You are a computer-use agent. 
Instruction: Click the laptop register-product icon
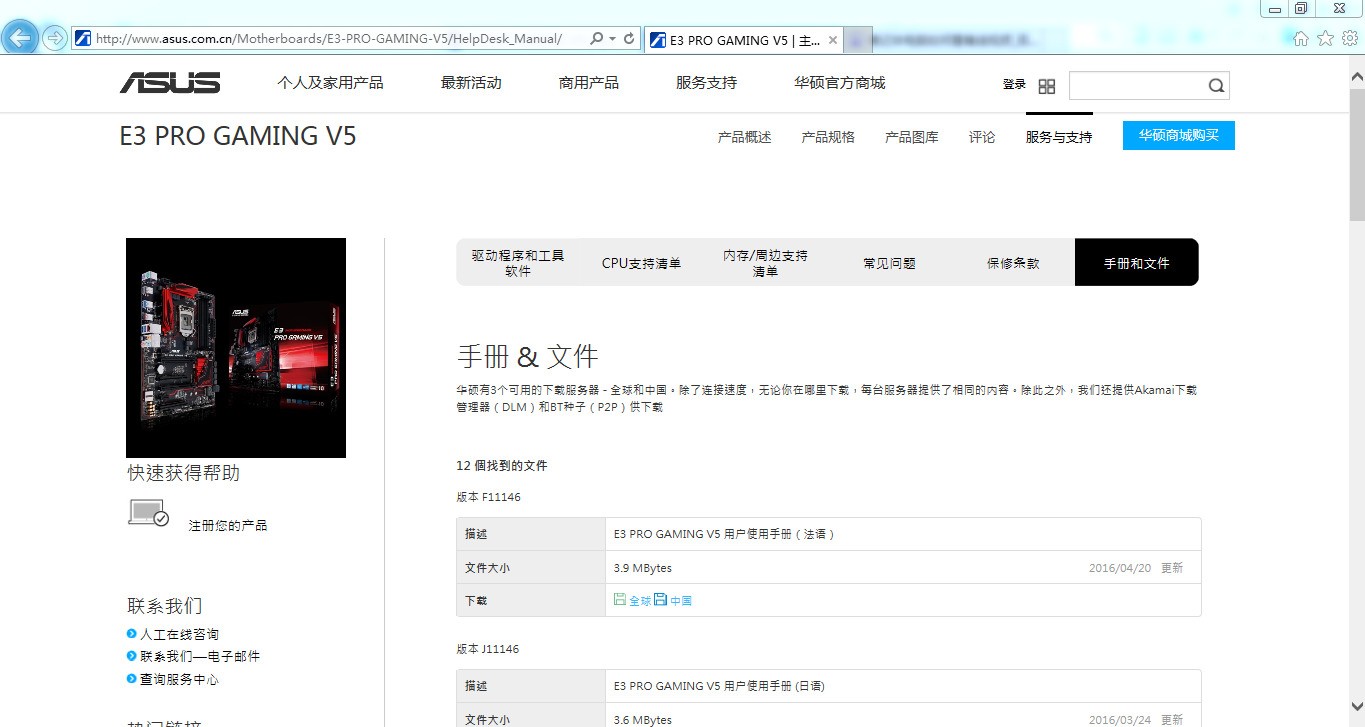(x=148, y=513)
